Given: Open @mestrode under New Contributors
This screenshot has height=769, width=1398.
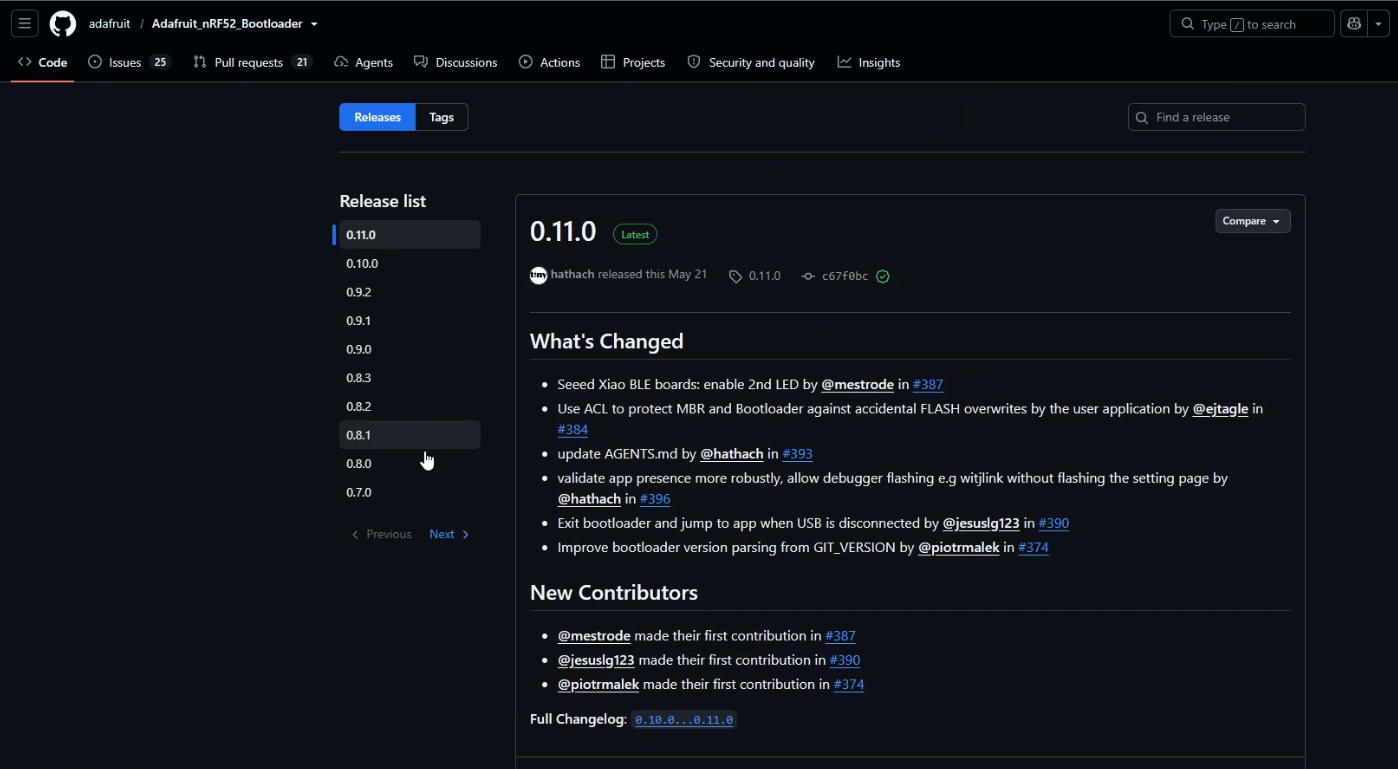Looking at the screenshot, I should click(594, 636).
